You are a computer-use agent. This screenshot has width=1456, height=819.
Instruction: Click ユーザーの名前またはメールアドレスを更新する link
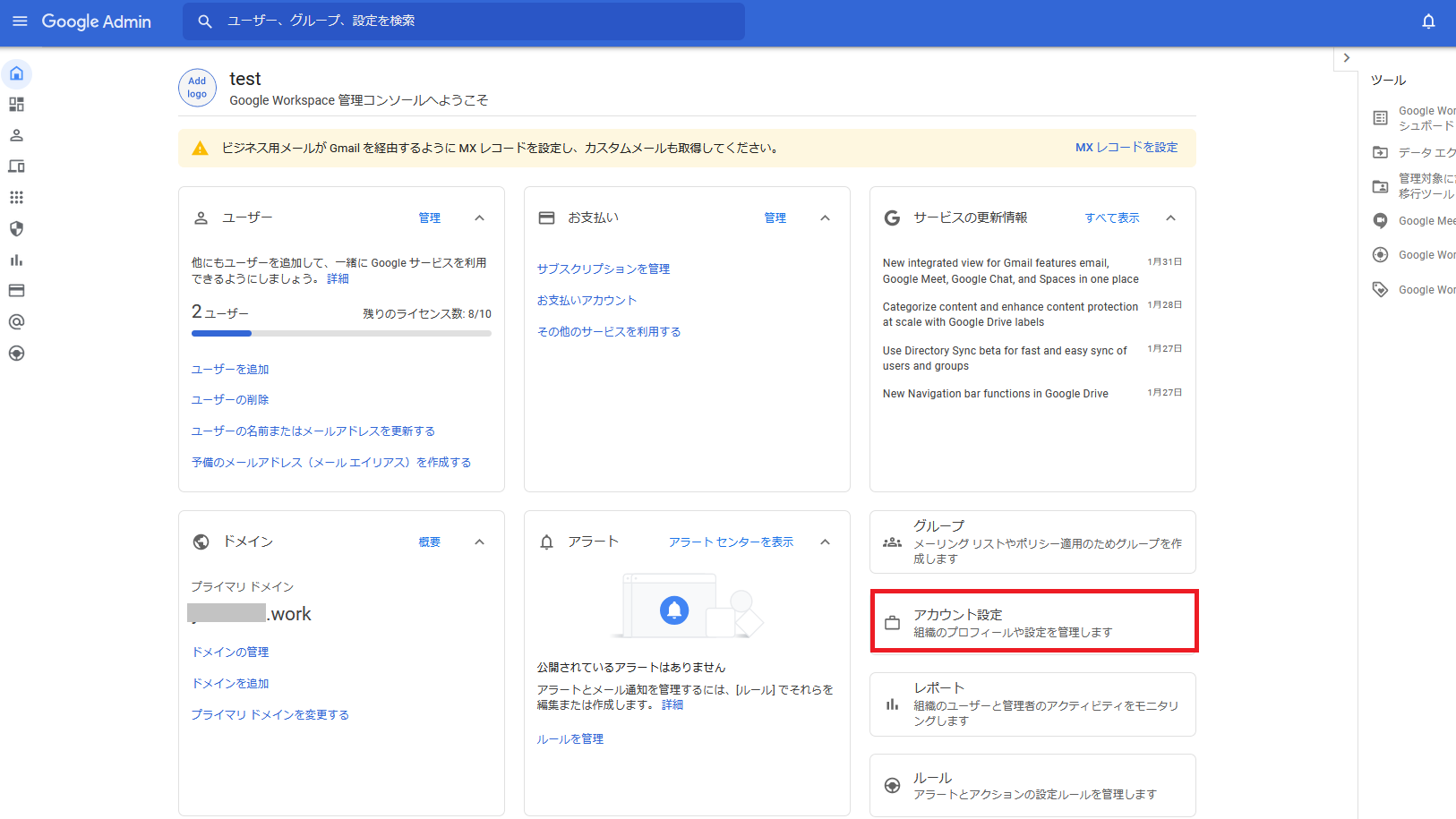313,431
